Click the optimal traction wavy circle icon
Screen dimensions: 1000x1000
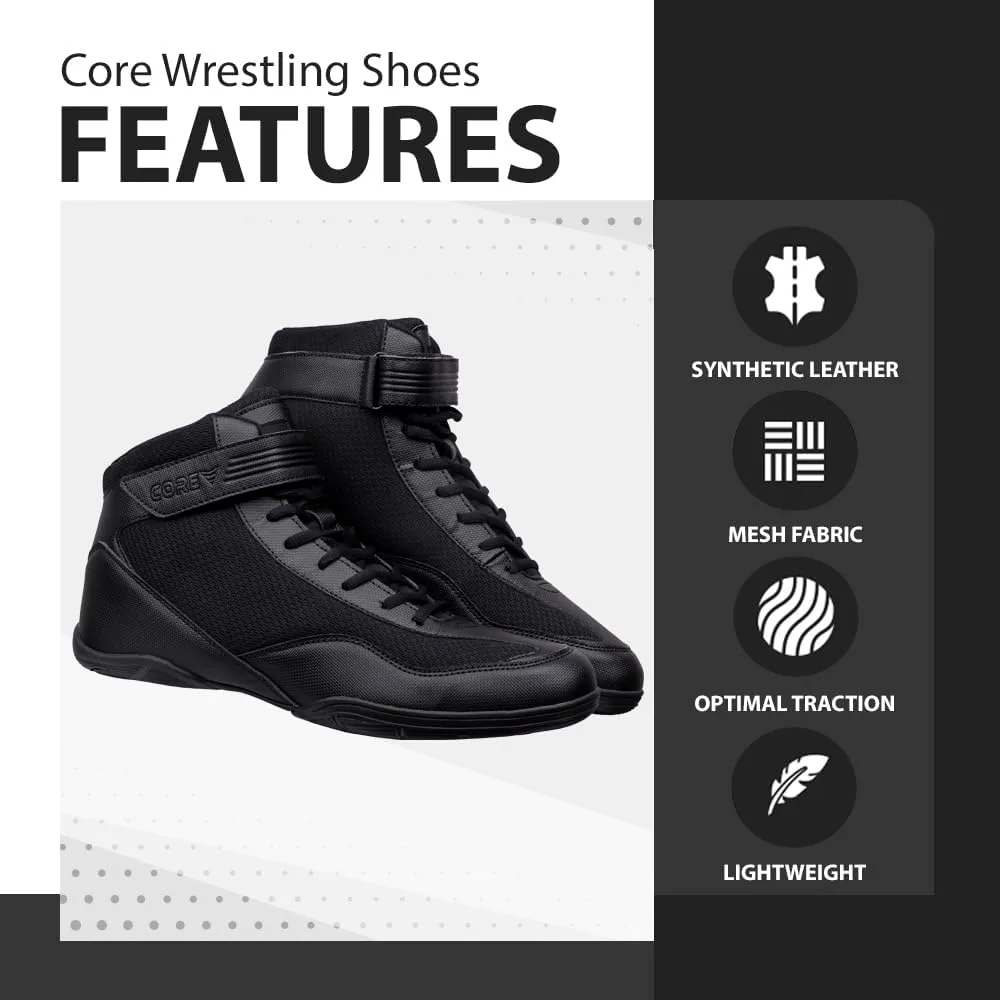click(x=795, y=617)
